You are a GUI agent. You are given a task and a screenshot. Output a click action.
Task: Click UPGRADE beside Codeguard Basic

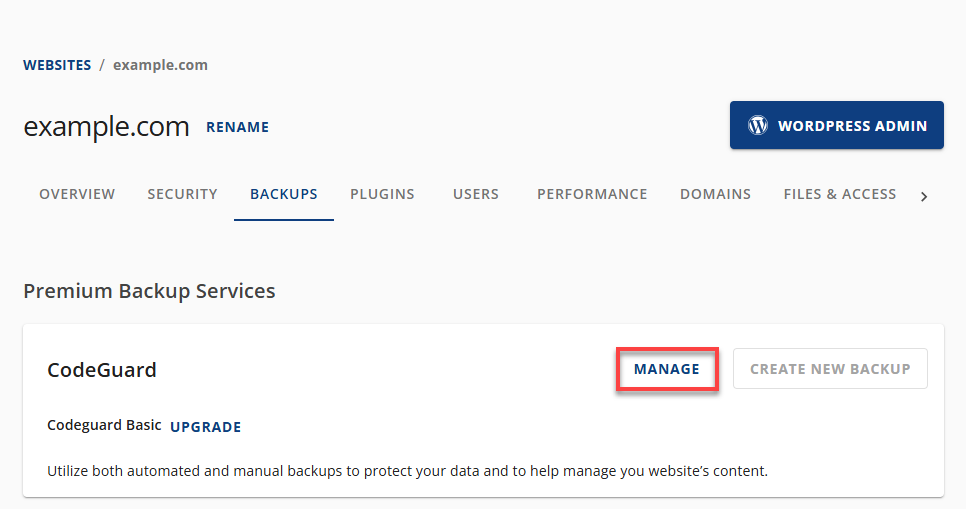click(x=206, y=427)
